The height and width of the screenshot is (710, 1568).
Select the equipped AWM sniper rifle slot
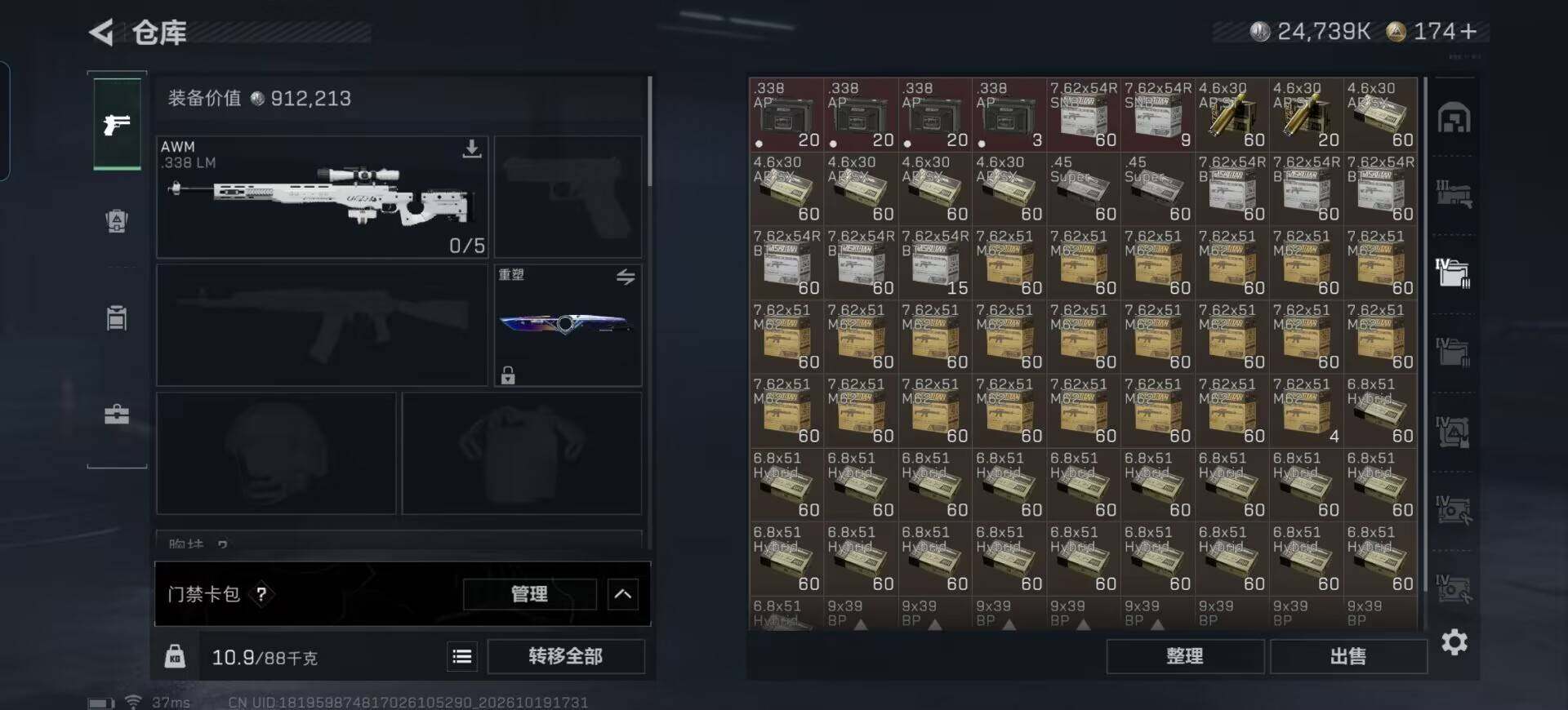point(323,197)
